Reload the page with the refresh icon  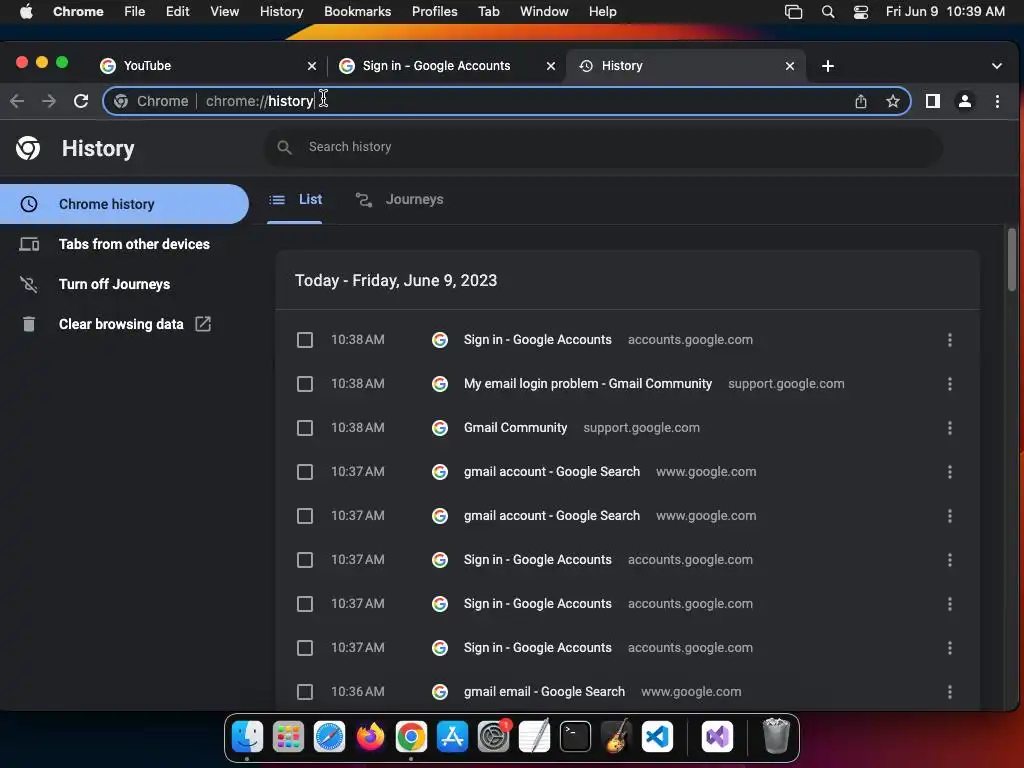click(81, 101)
